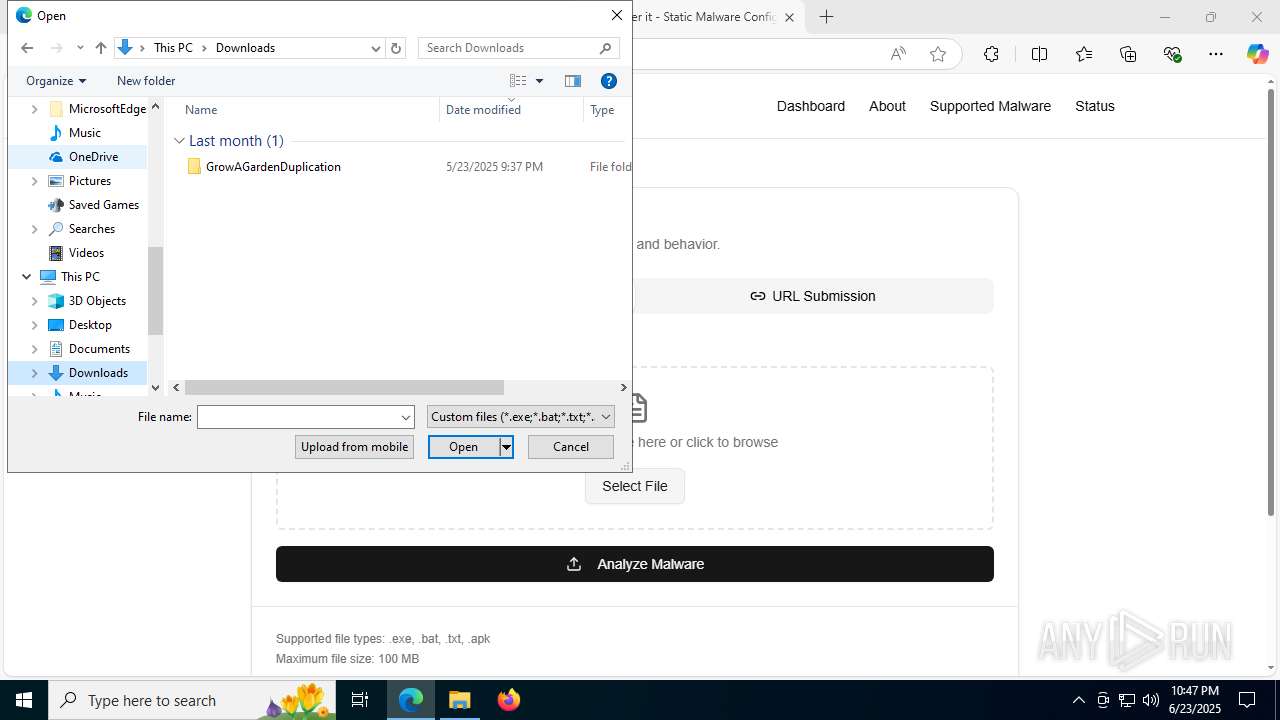Click the File name input field

(298, 417)
